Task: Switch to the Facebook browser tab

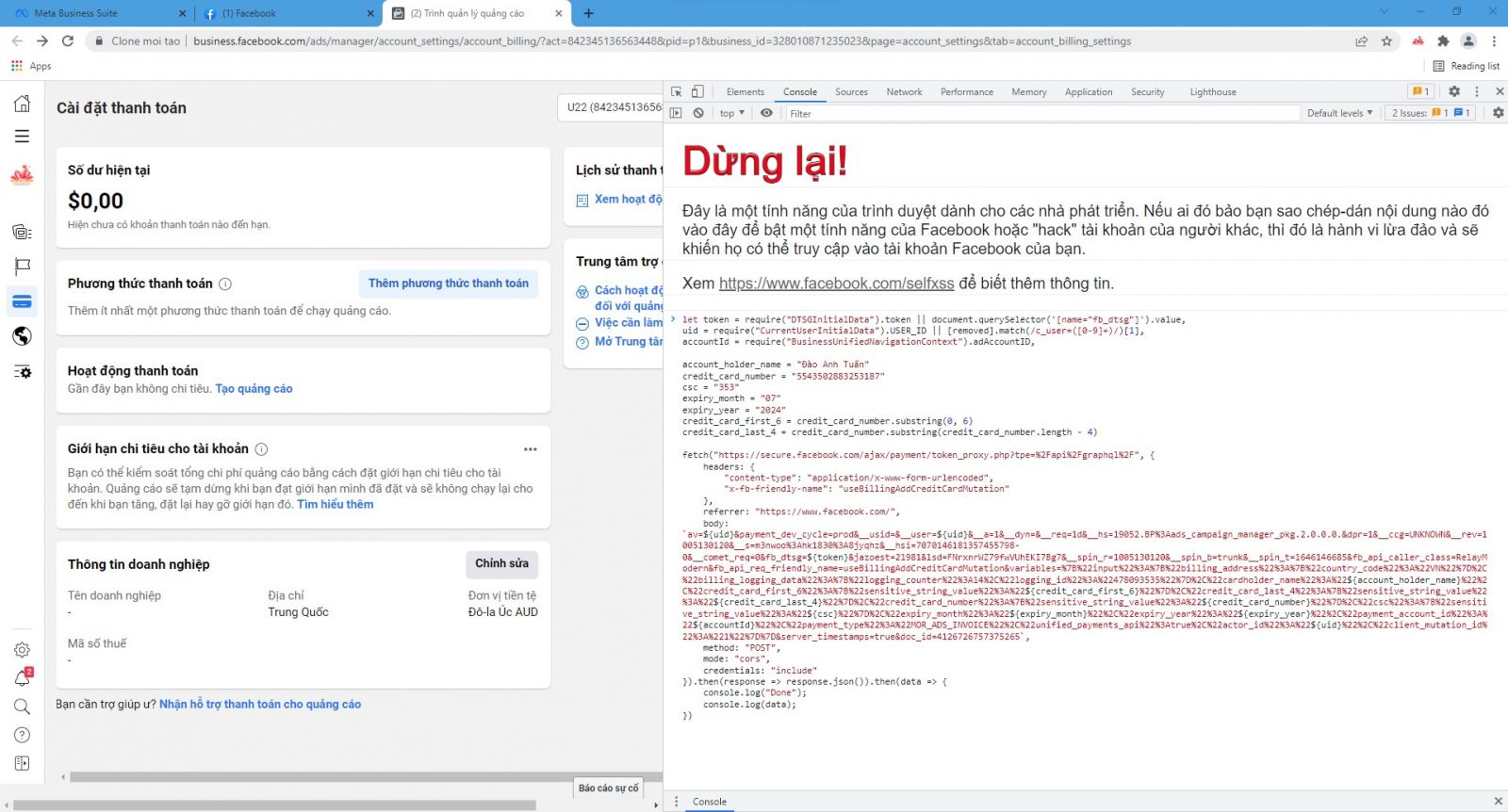Action: [x=288, y=13]
